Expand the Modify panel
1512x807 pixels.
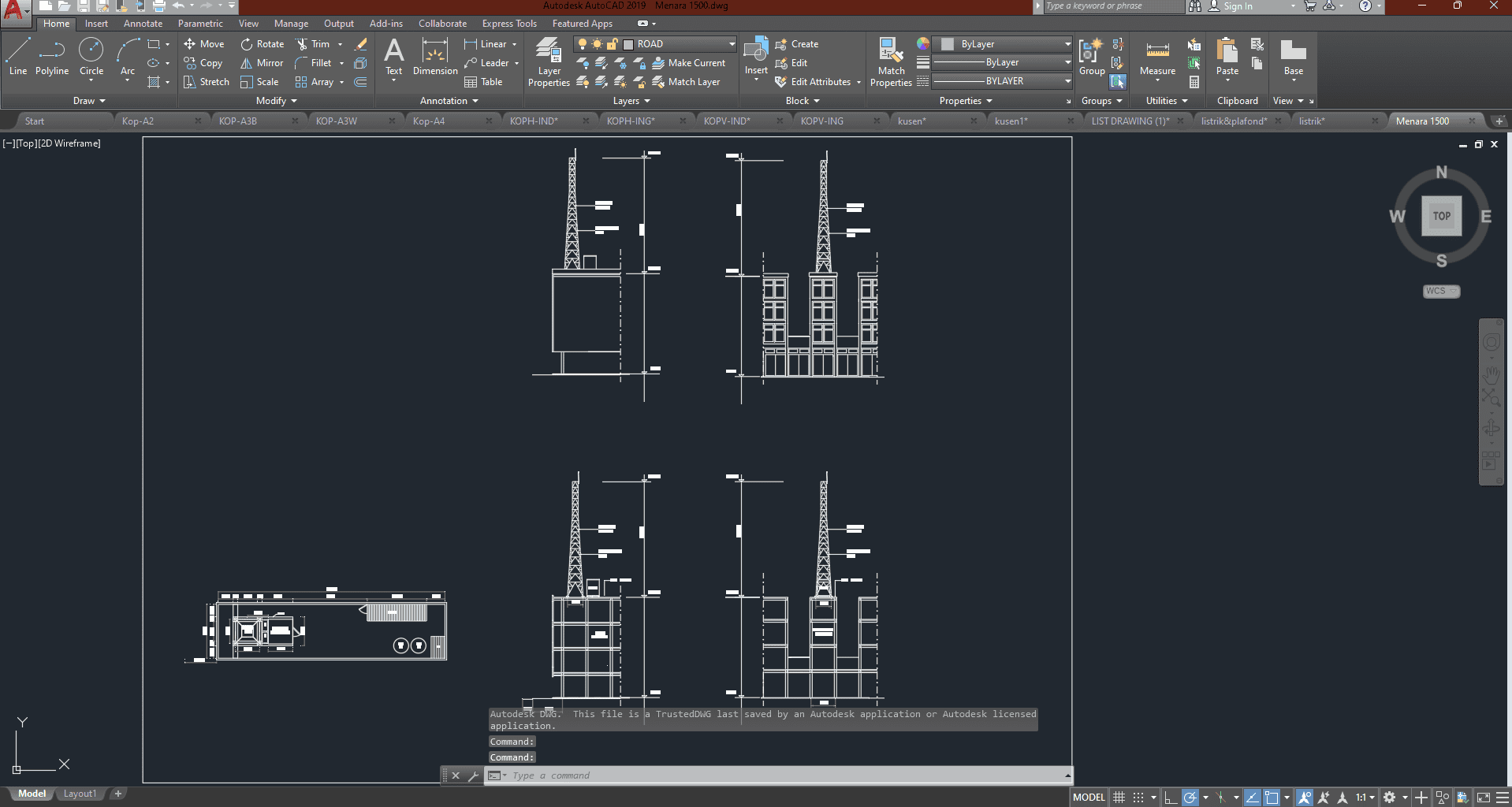276,101
